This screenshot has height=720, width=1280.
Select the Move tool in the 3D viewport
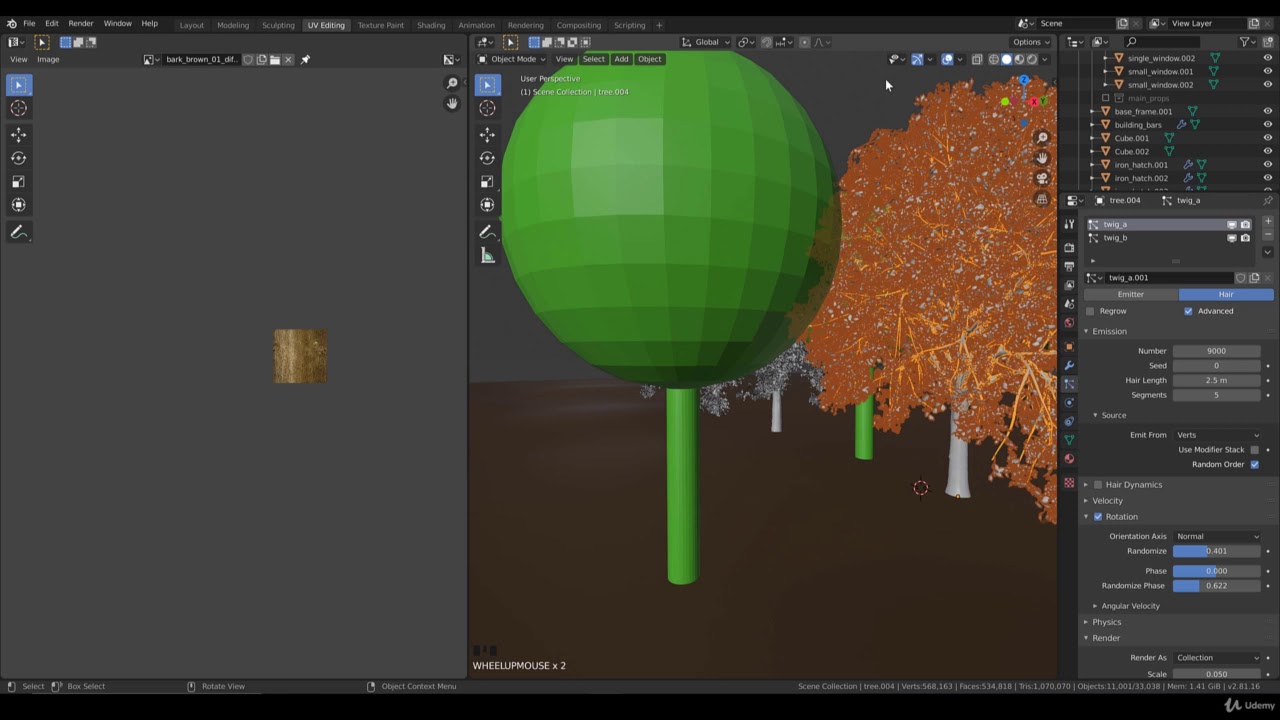(x=487, y=134)
